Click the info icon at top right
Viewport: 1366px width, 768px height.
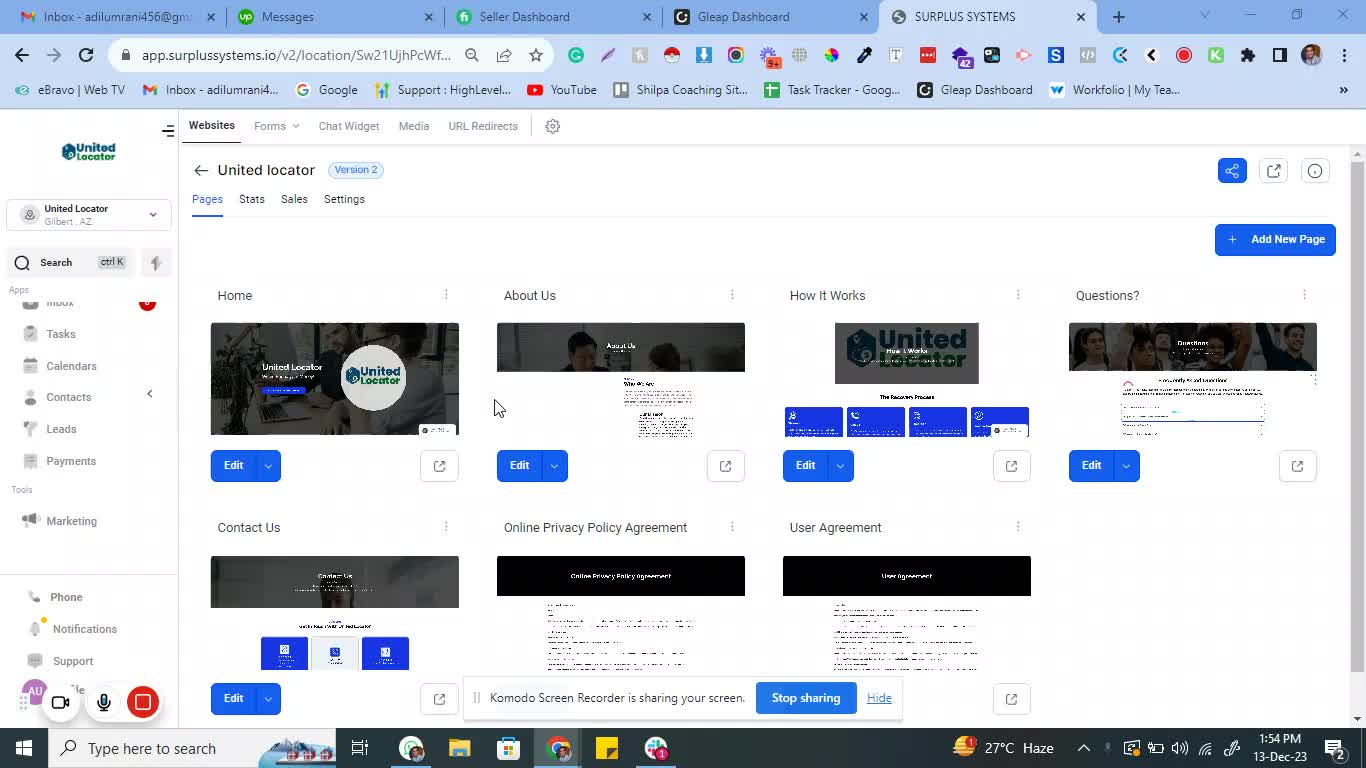click(x=1315, y=171)
